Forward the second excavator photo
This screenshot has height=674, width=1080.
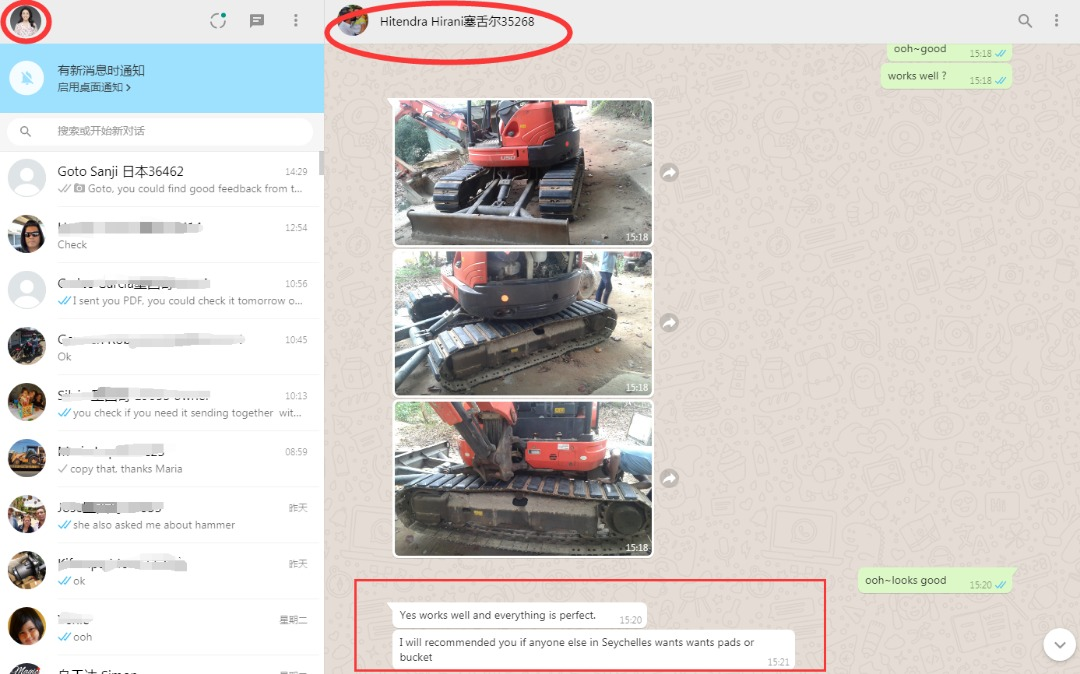pos(669,322)
